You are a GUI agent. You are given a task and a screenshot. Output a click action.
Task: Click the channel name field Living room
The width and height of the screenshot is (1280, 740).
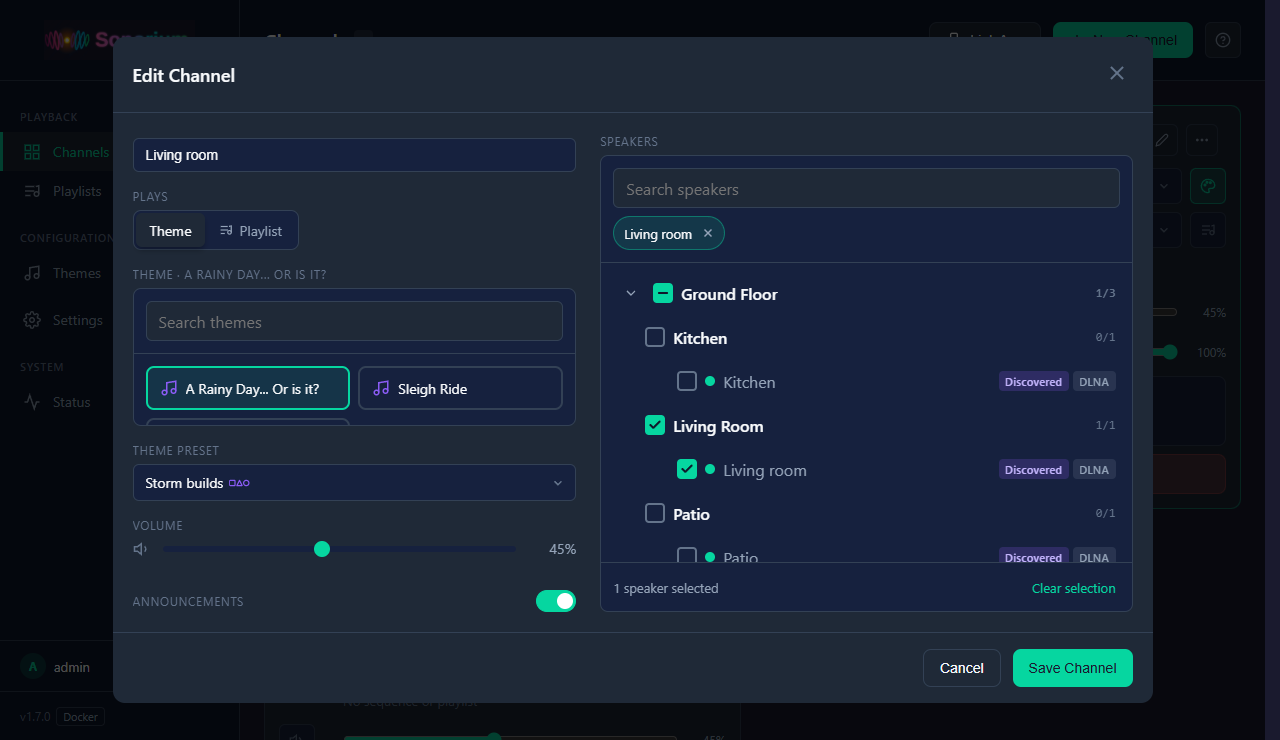pyautogui.click(x=354, y=155)
